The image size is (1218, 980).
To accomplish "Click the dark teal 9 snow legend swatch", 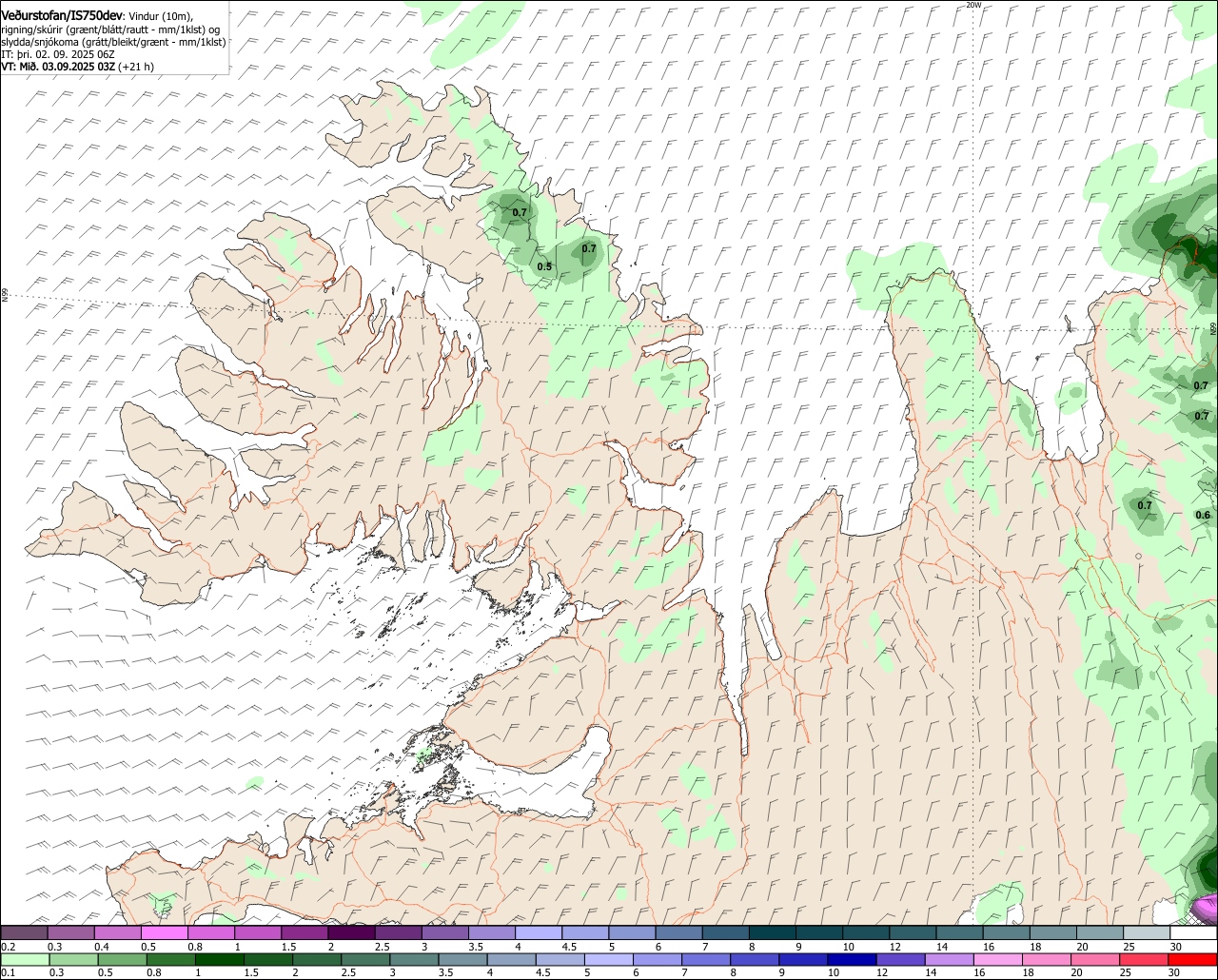I will [819, 933].
